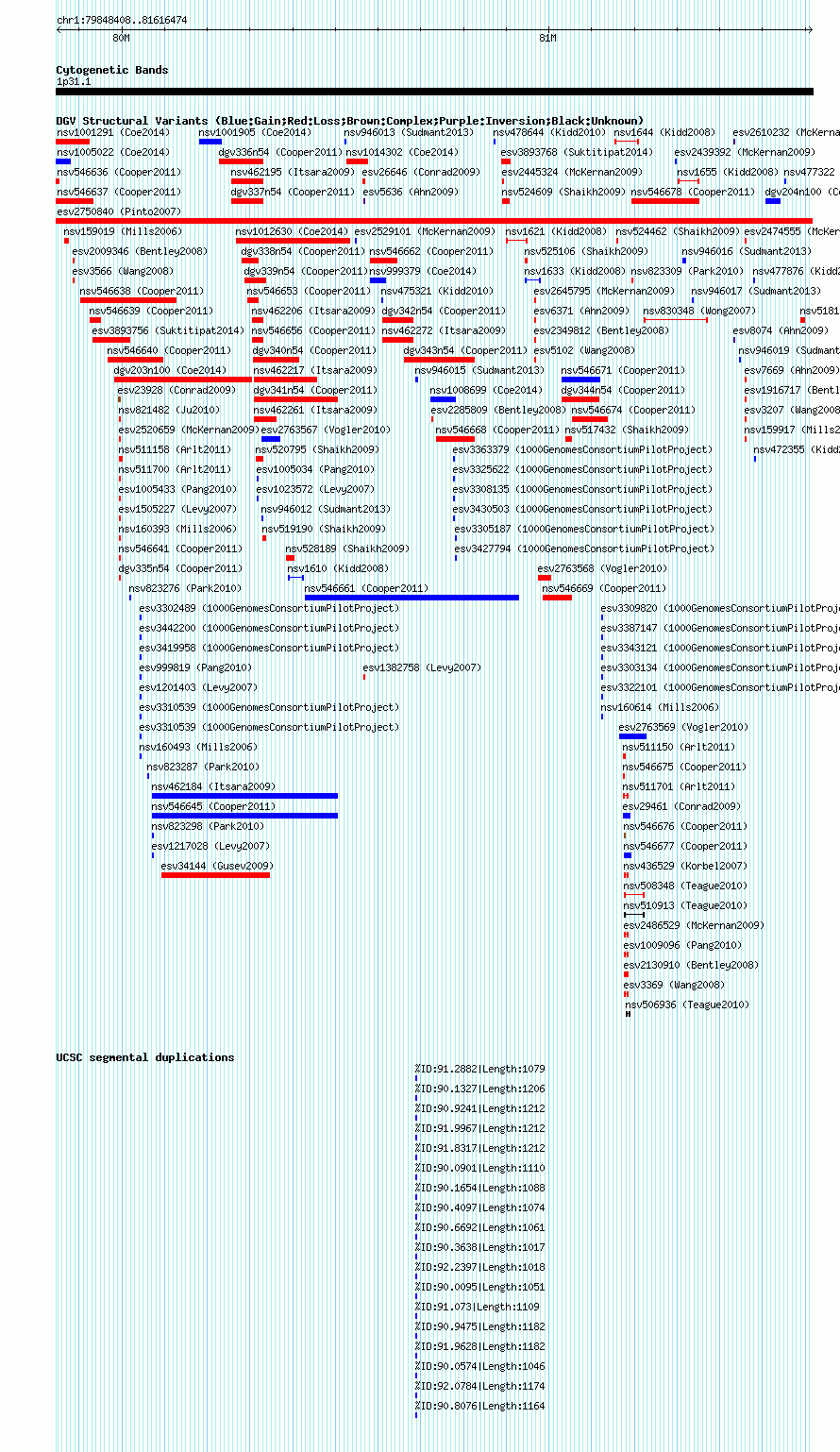This screenshot has width=840, height=1452.
Task: Select the %ID:92.2397|Length:1018 duplication entry
Action: [x=480, y=1267]
